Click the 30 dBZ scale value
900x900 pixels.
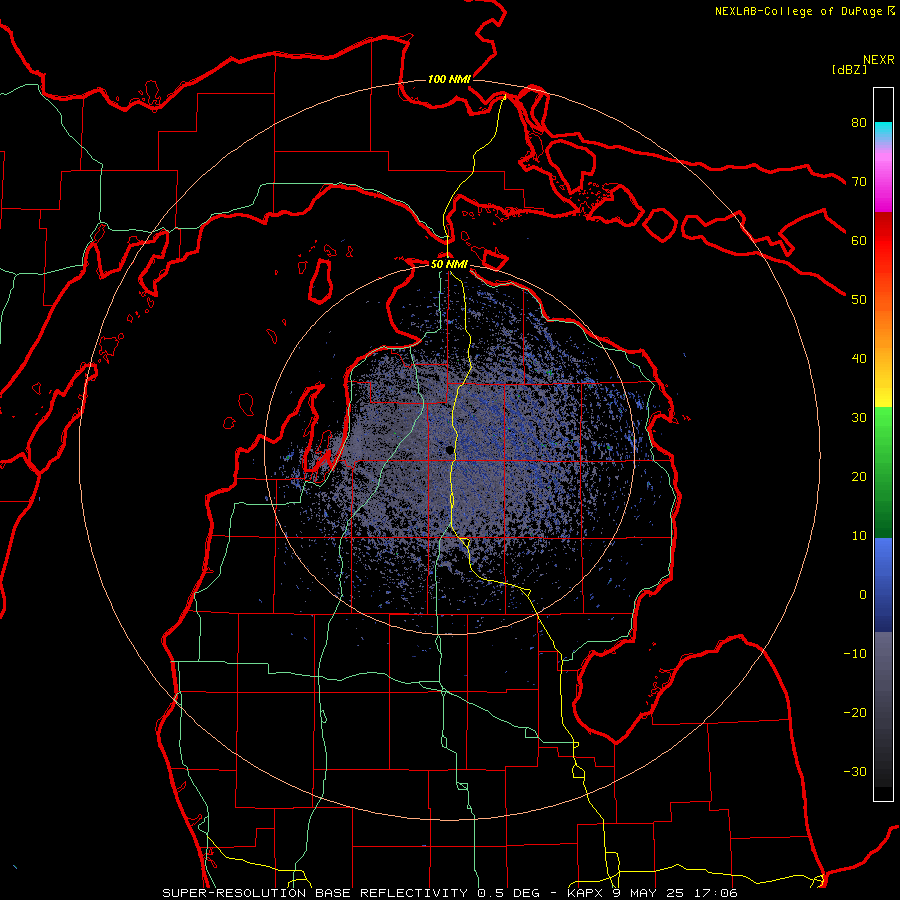click(859, 418)
